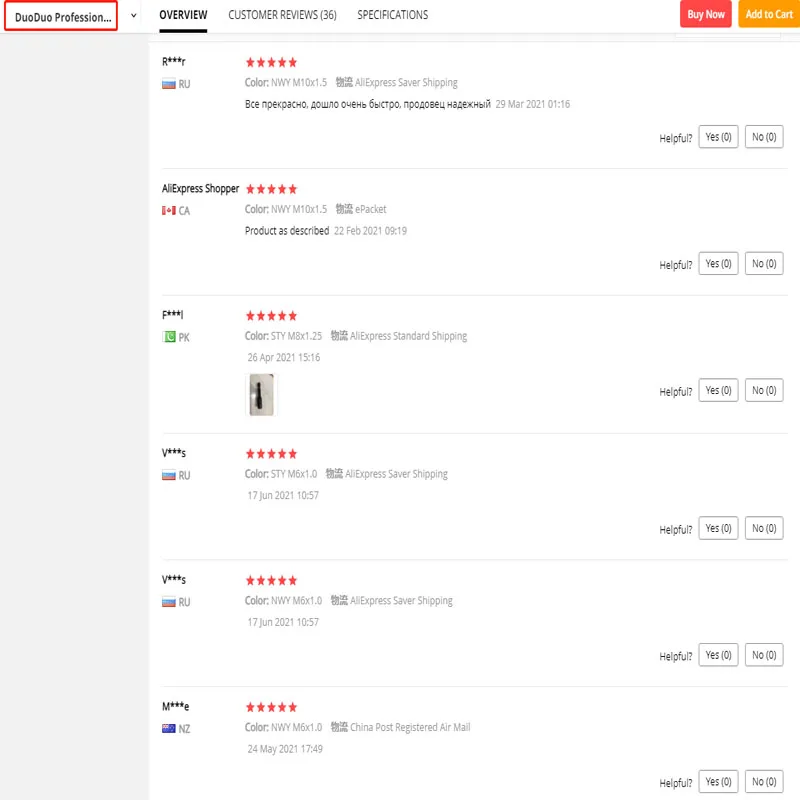Viewport: 800px width, 800px height.
Task: Click reviewer name M***e
Action: coord(176,706)
